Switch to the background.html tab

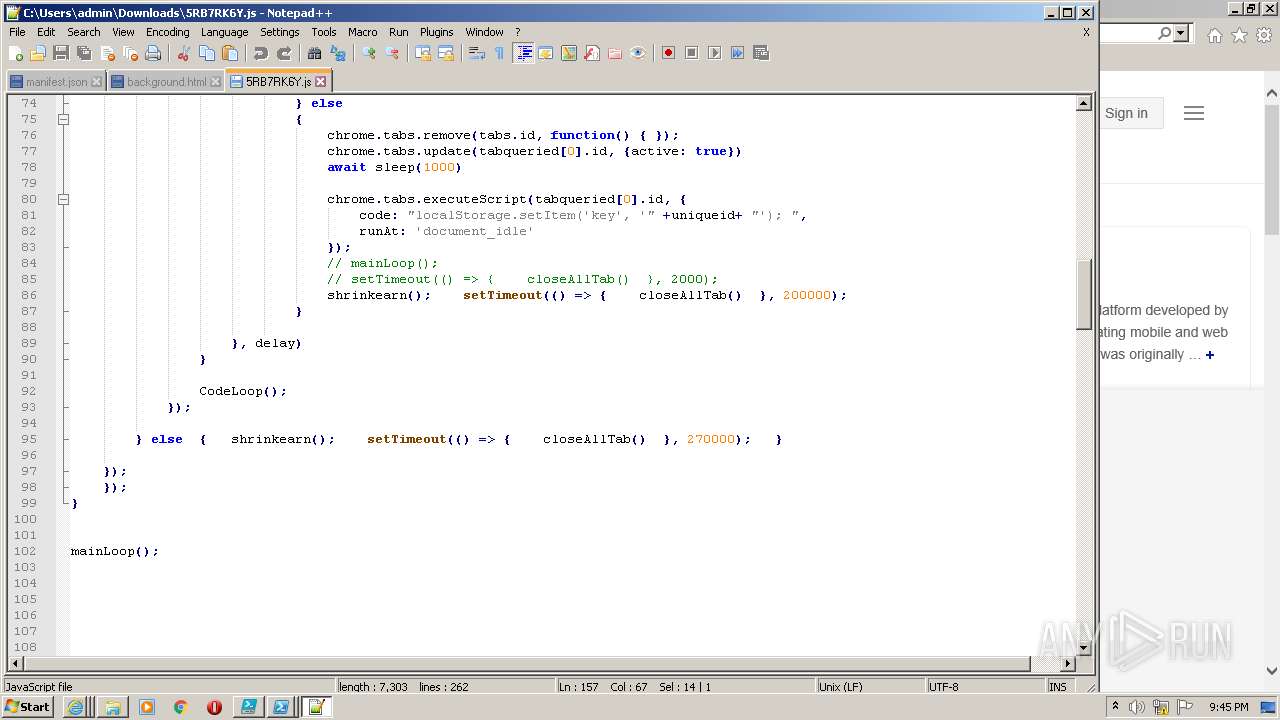(165, 82)
